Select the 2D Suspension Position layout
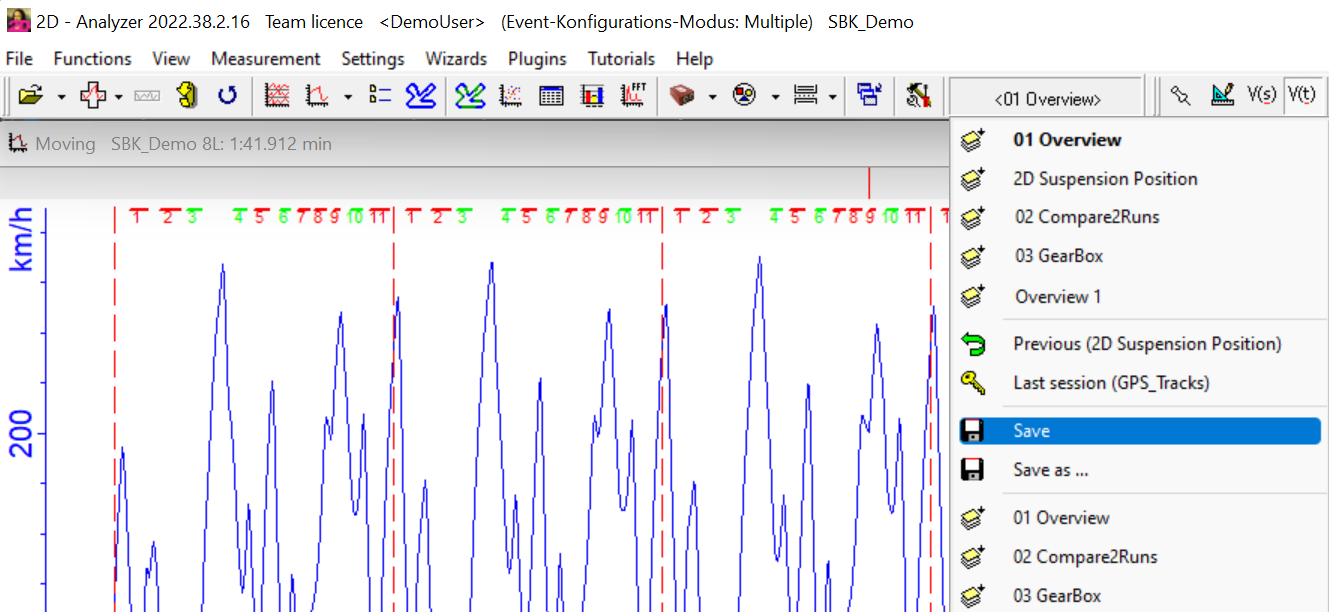Screen dimensions: 1329x612 pos(1104,179)
